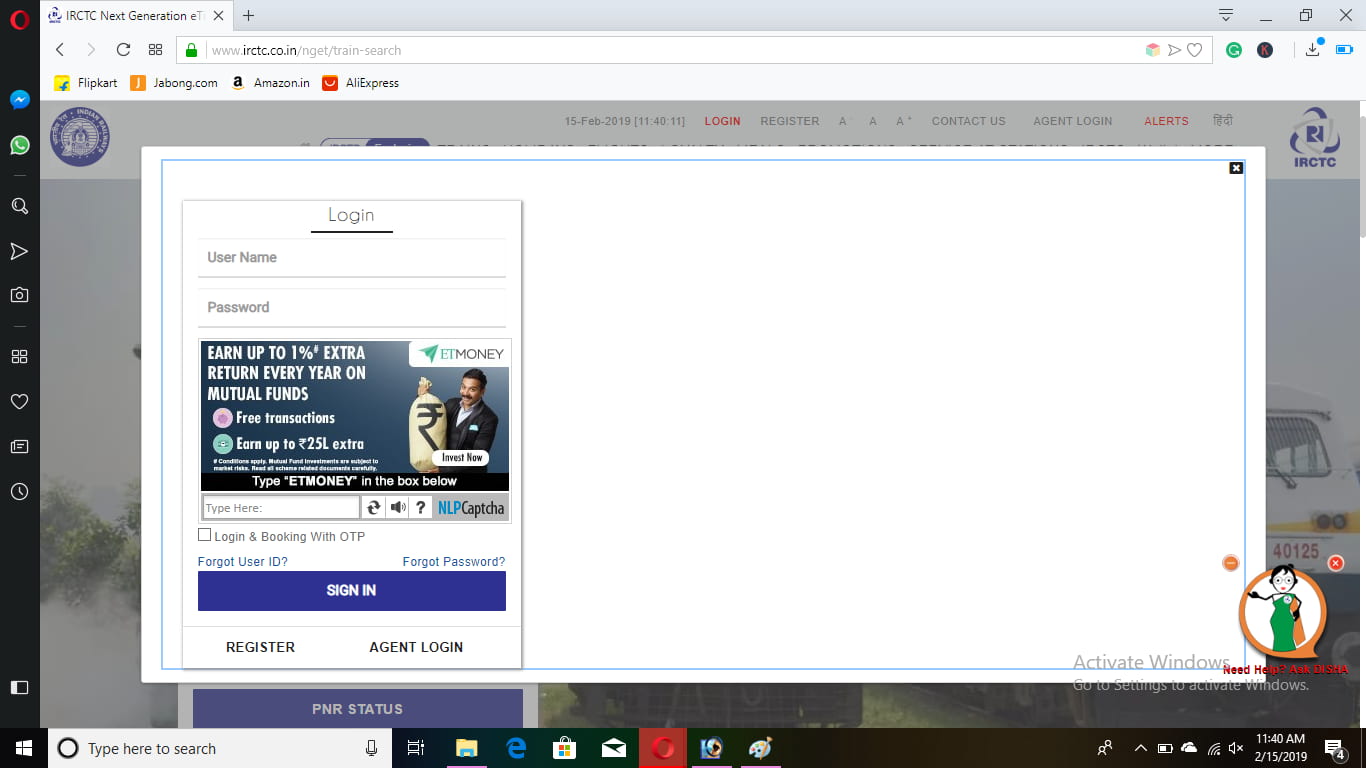Screen dimensions: 1366x768
Task: Click the User Name field
Action: coord(352,258)
